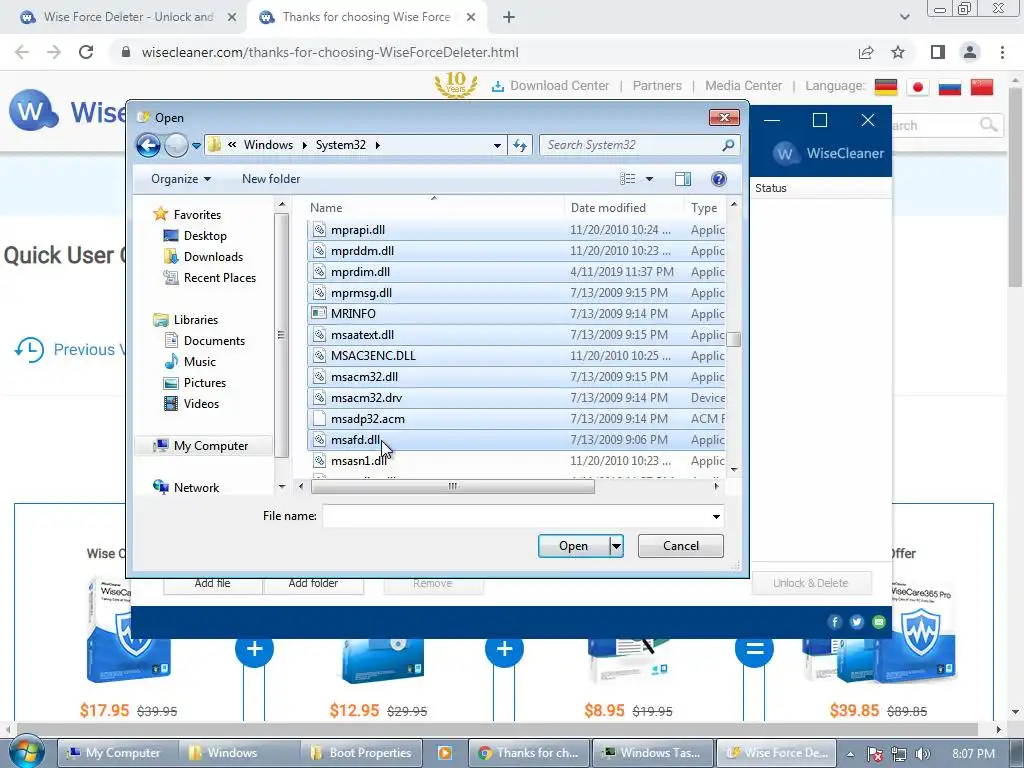
Task: Expand the address path history dropdown
Action: [x=498, y=145]
